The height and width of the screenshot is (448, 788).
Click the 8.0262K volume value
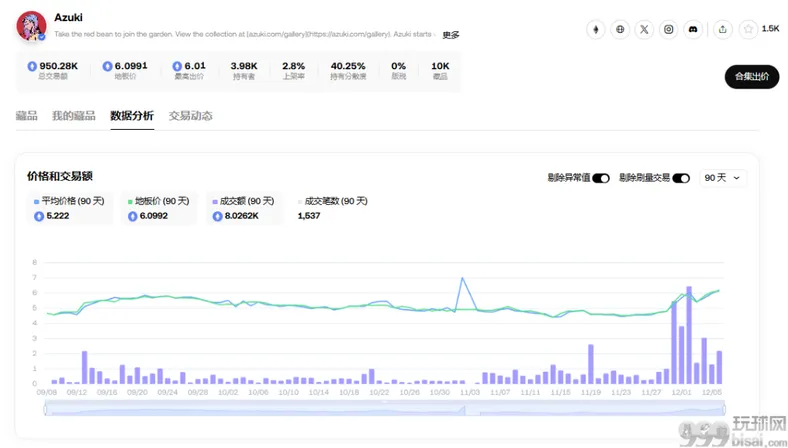pos(241,216)
